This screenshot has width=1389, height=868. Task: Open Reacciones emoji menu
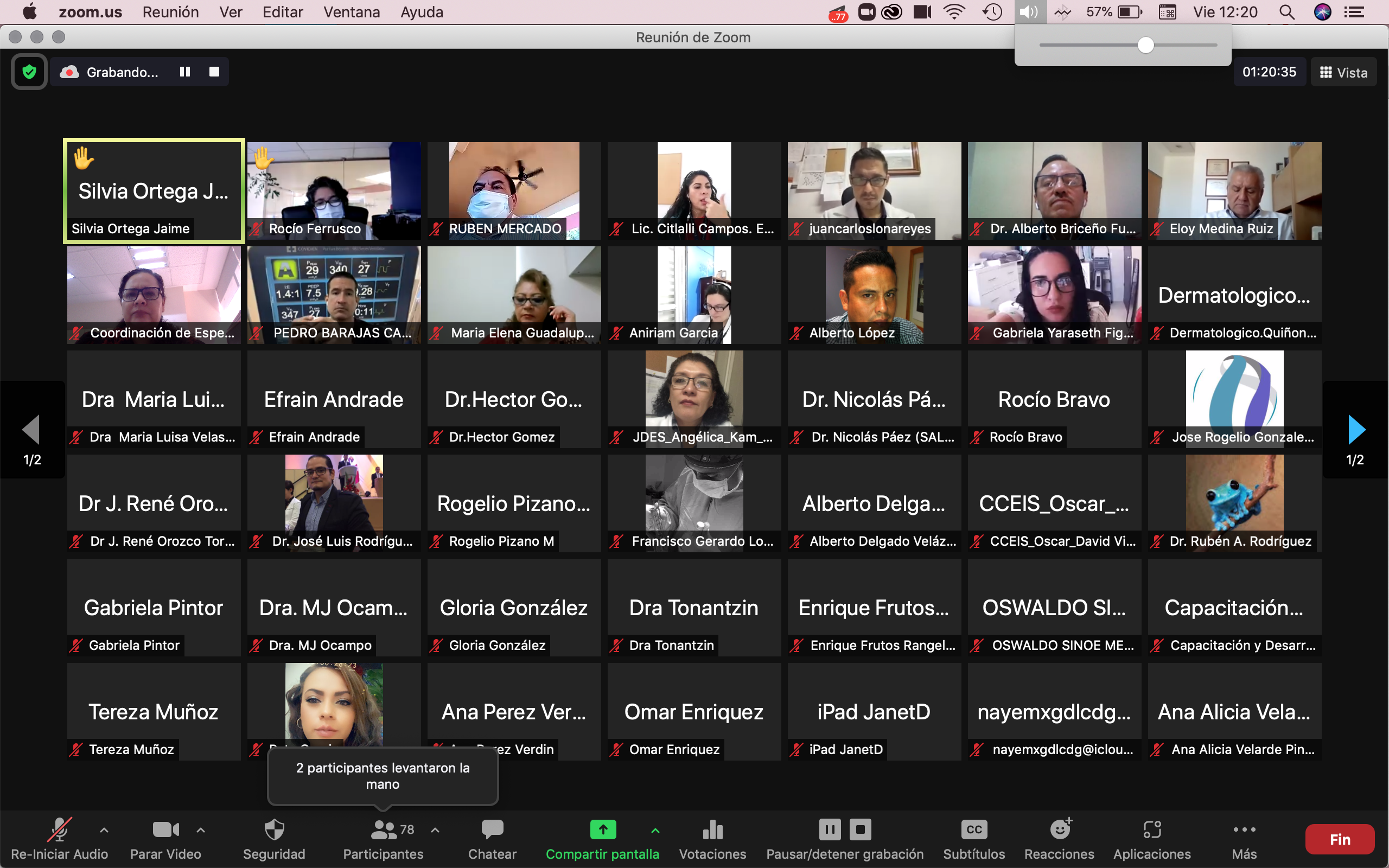coord(1059,838)
